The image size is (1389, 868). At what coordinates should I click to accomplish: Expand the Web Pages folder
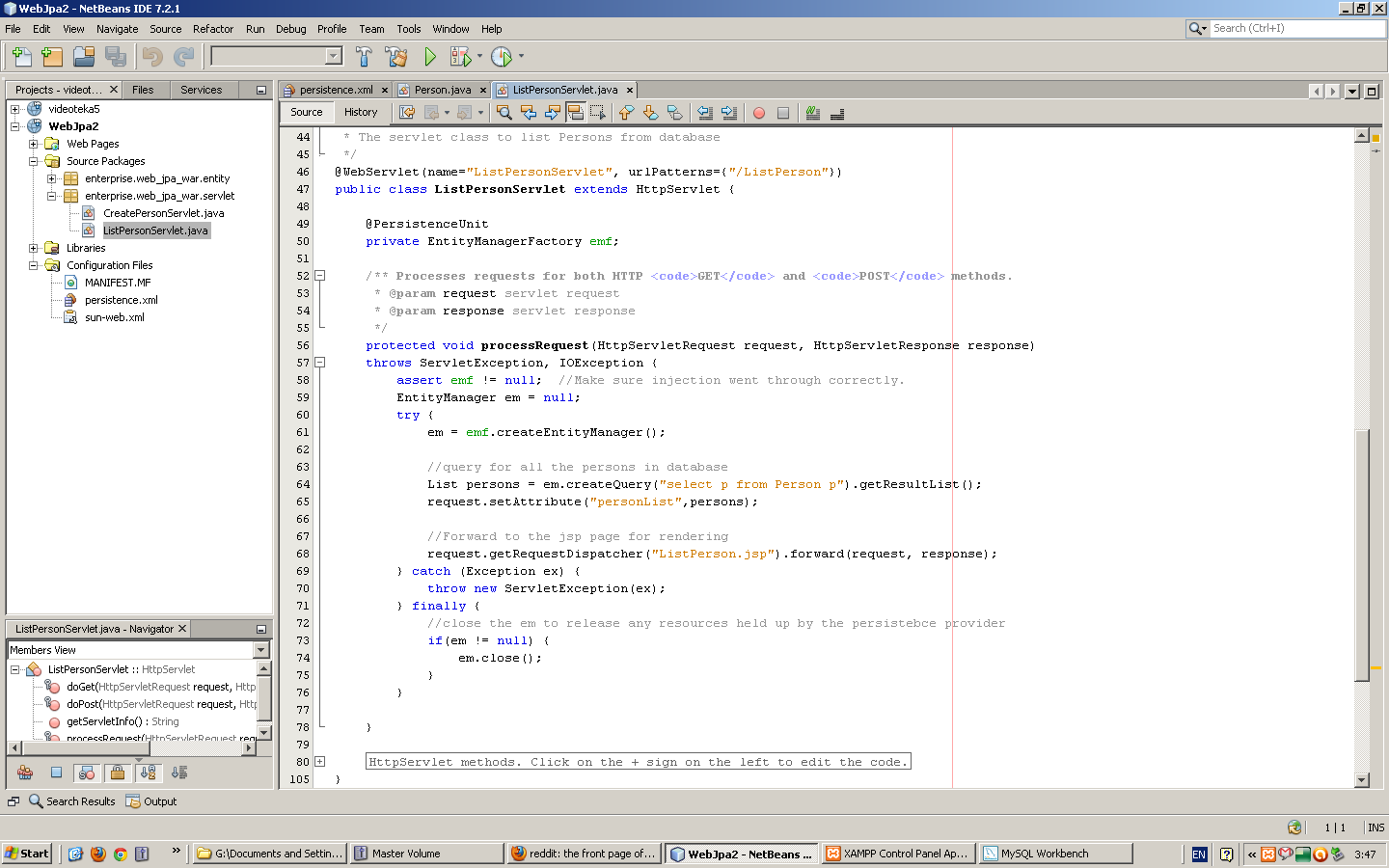click(x=34, y=144)
